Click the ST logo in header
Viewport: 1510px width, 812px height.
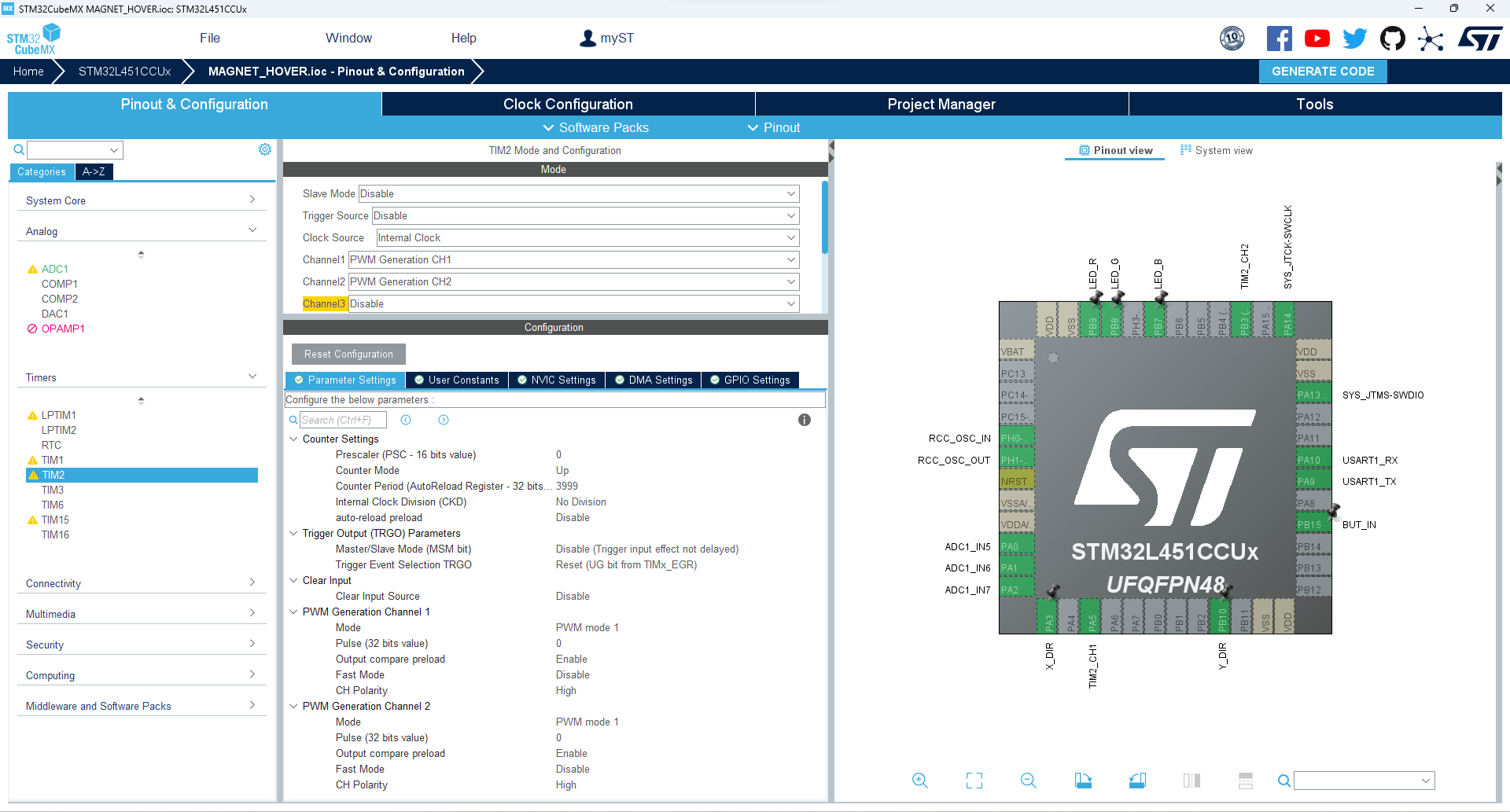[x=1479, y=39]
